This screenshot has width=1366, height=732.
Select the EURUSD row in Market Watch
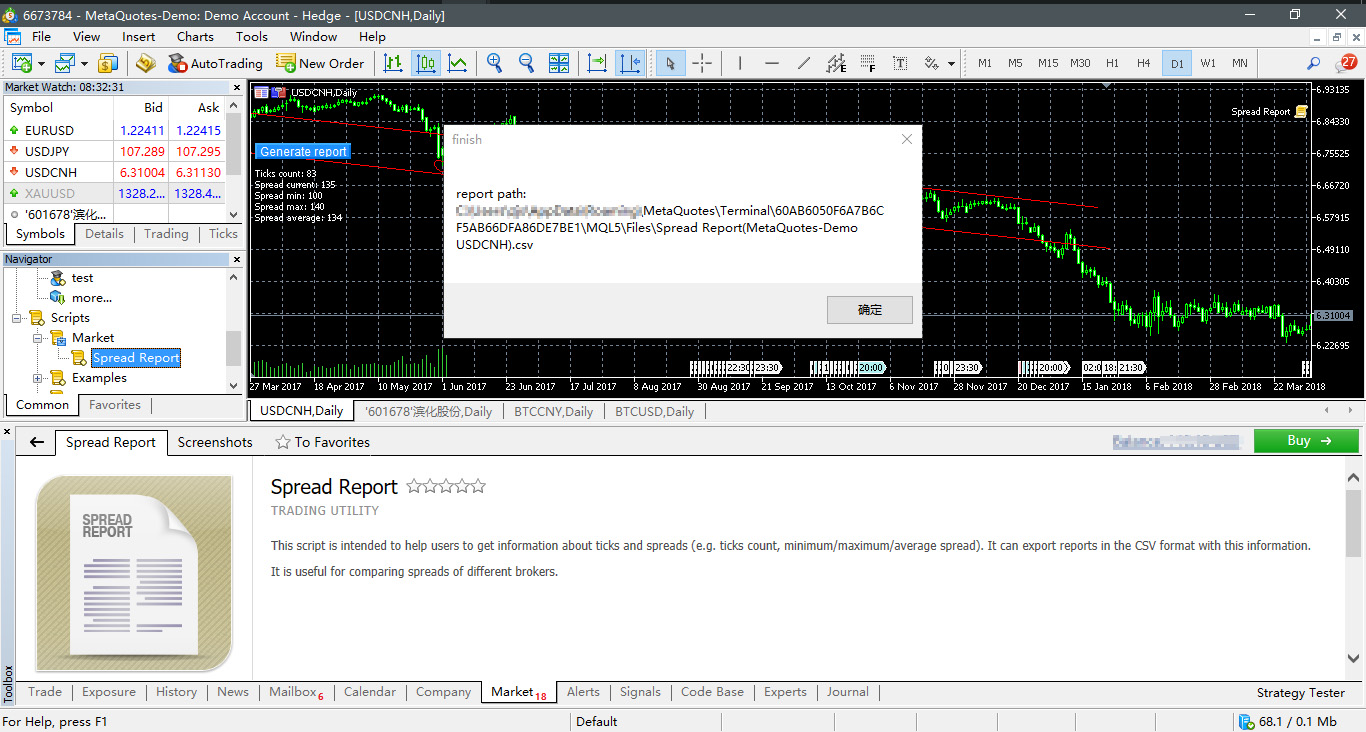coord(114,130)
